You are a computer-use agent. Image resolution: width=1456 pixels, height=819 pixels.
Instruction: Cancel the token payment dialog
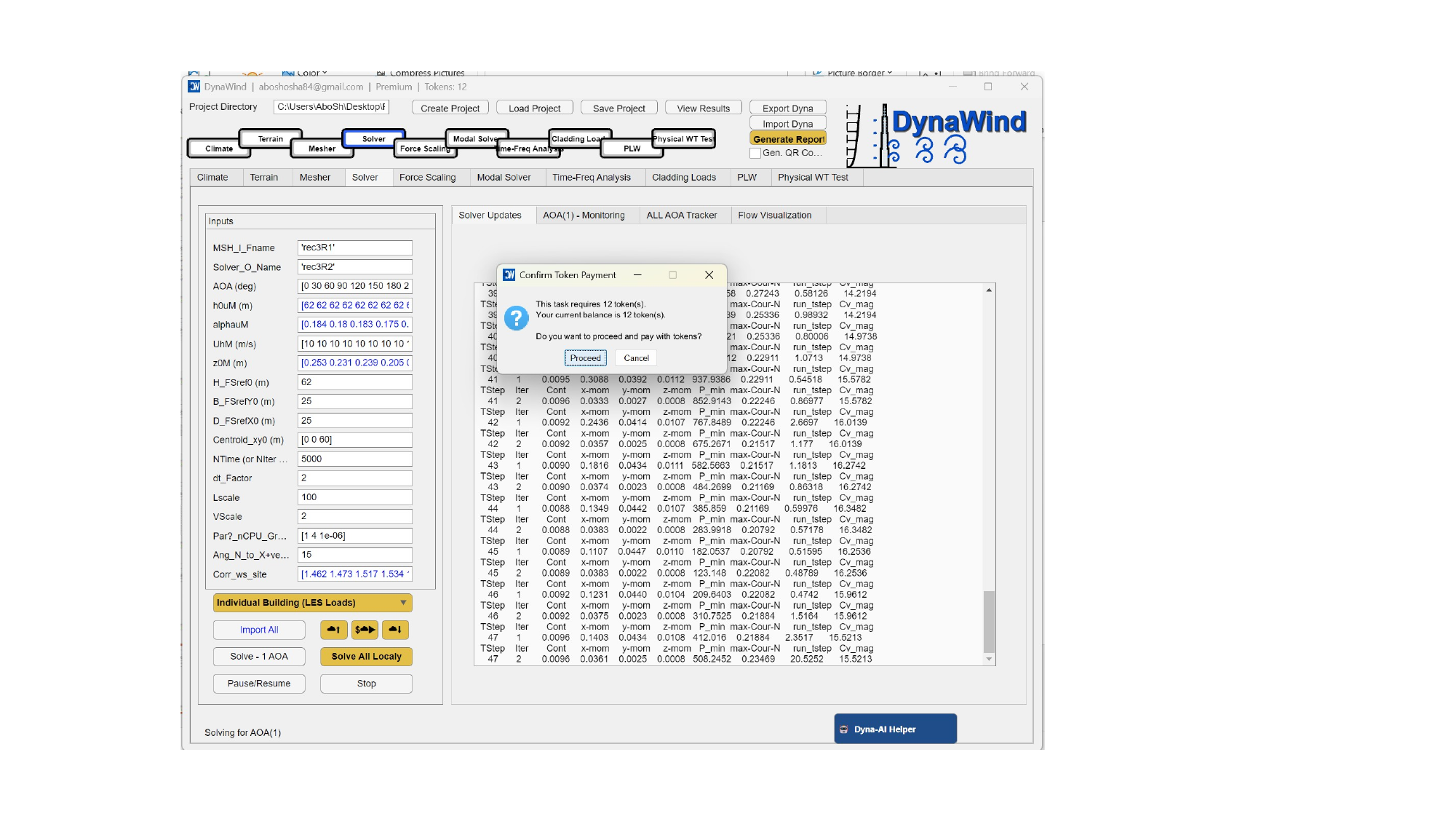(x=636, y=358)
